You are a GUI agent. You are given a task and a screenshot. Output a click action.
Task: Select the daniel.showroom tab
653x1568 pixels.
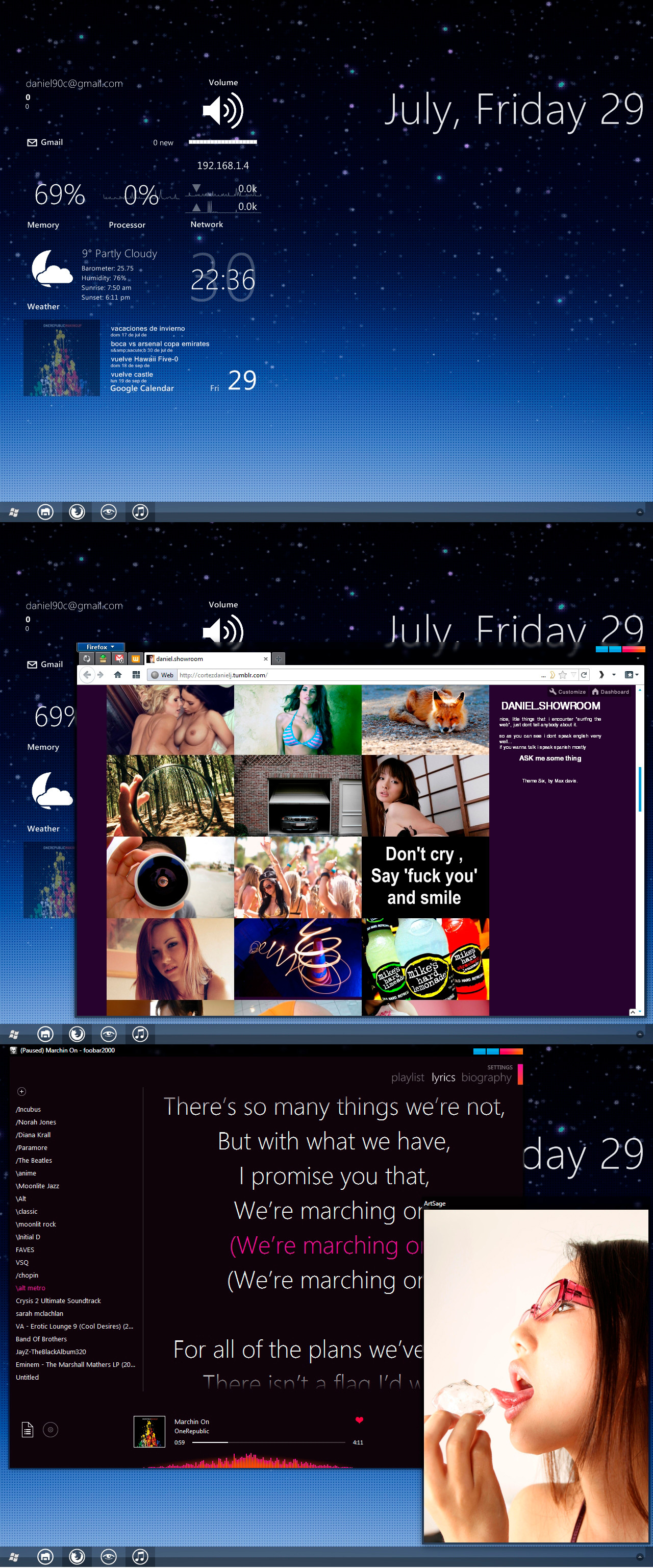[206, 658]
